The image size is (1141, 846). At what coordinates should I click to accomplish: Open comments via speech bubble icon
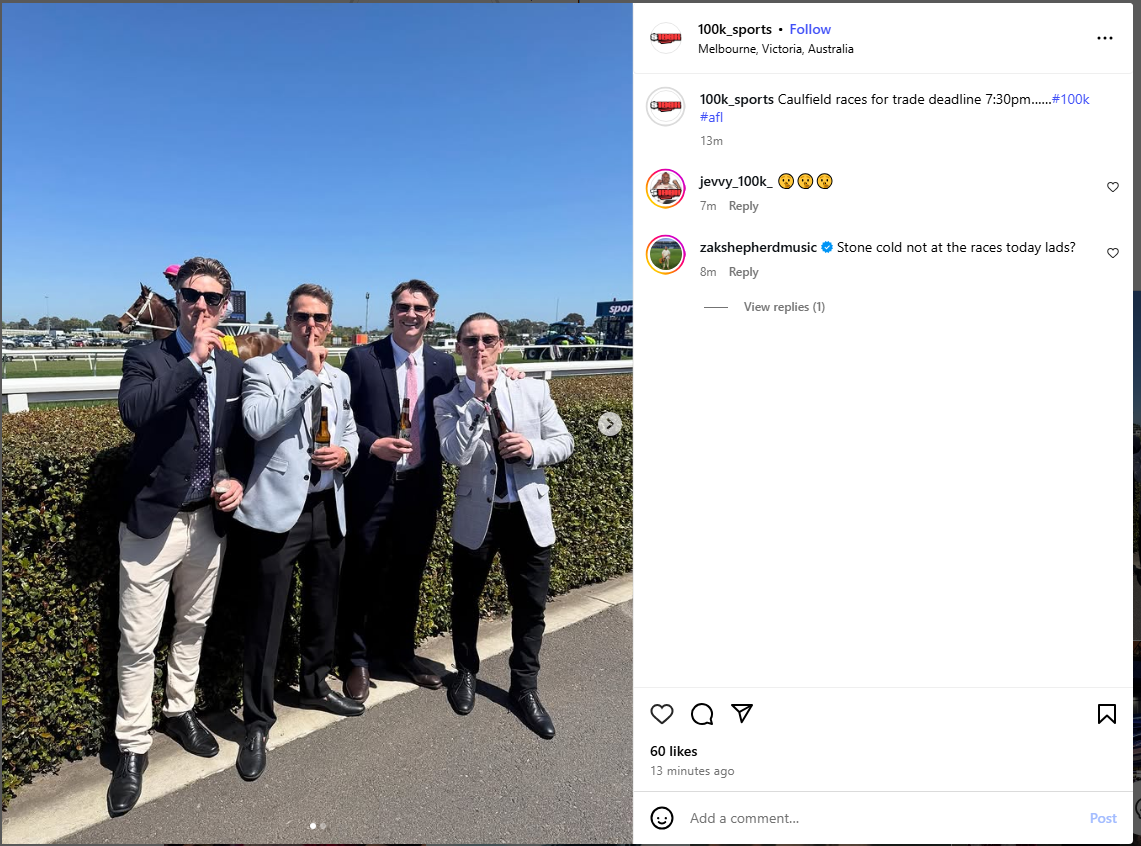click(x=702, y=714)
